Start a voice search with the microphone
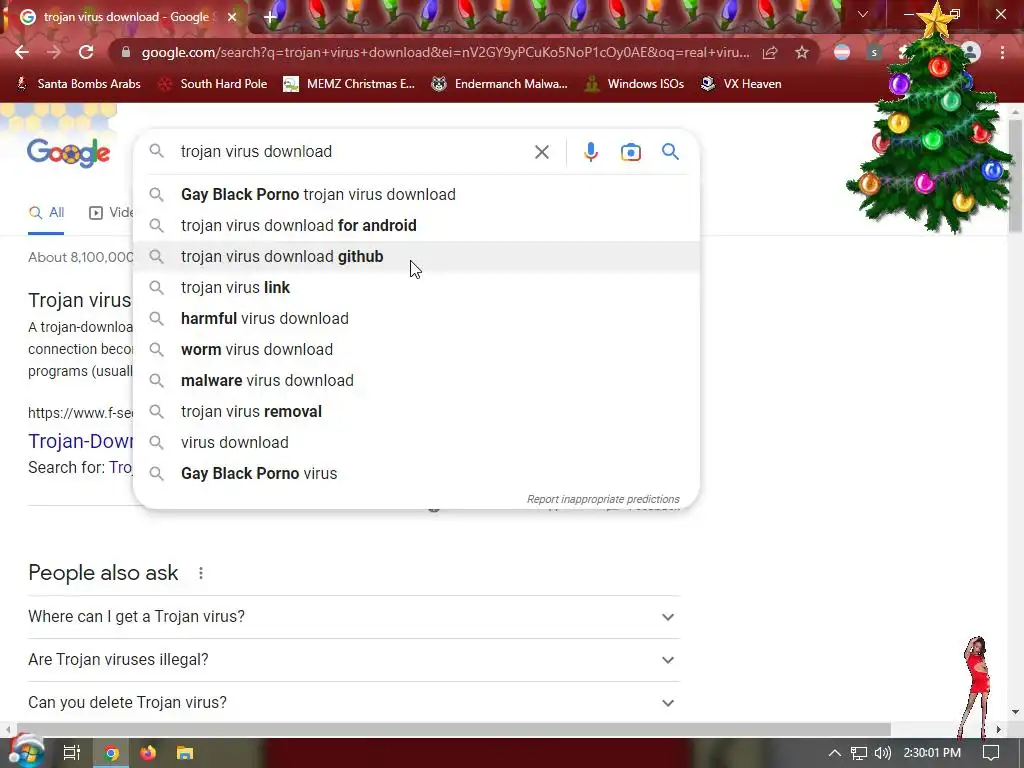The height and width of the screenshot is (768, 1024). coord(590,152)
